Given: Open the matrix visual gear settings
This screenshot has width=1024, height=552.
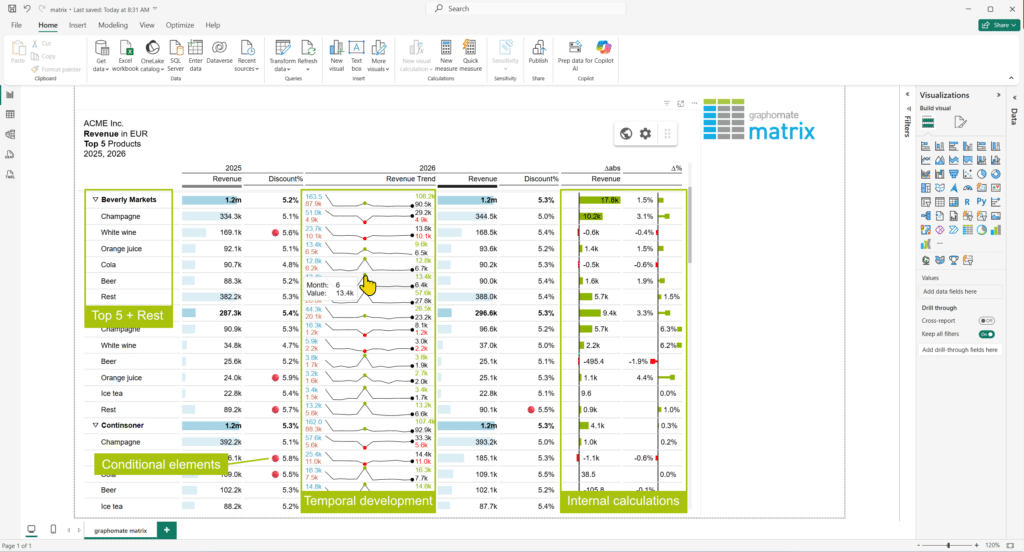Looking at the screenshot, I should (x=645, y=133).
